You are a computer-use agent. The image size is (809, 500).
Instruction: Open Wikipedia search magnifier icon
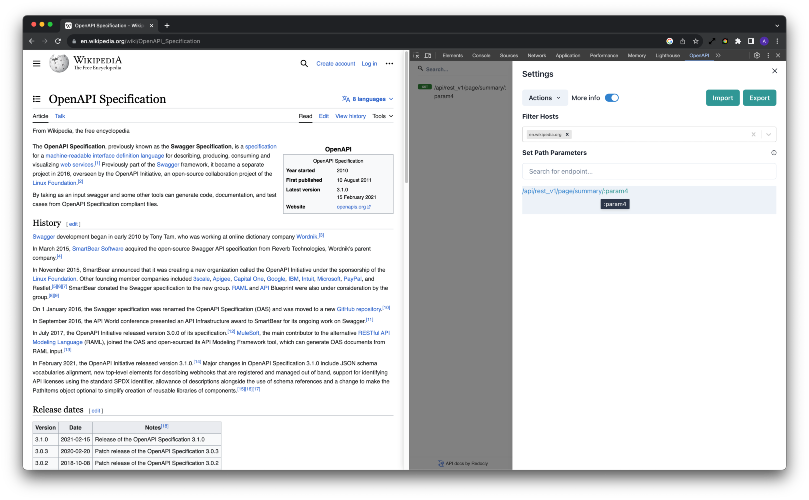click(304, 63)
